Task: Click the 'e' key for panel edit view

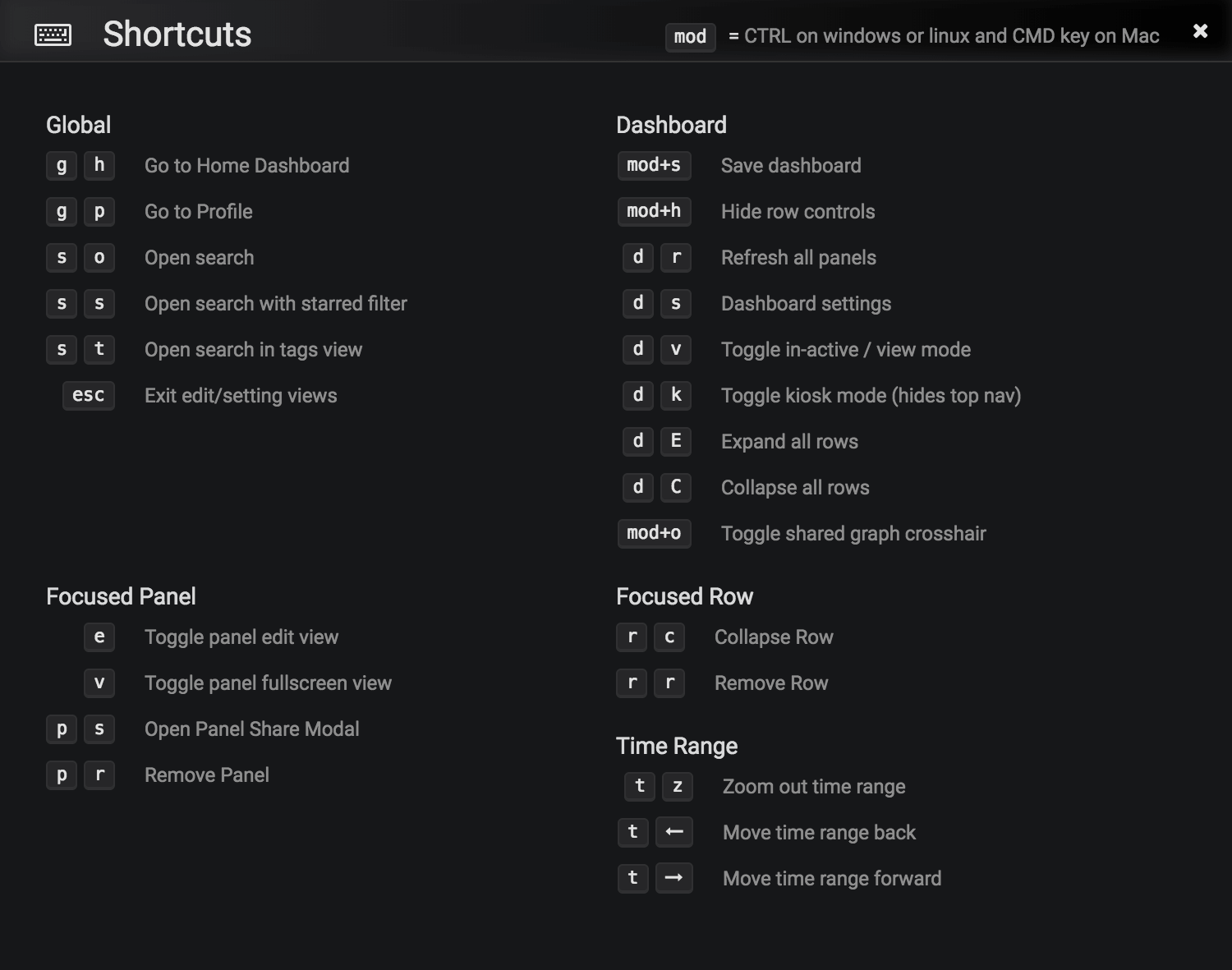Action: pyautogui.click(x=99, y=637)
